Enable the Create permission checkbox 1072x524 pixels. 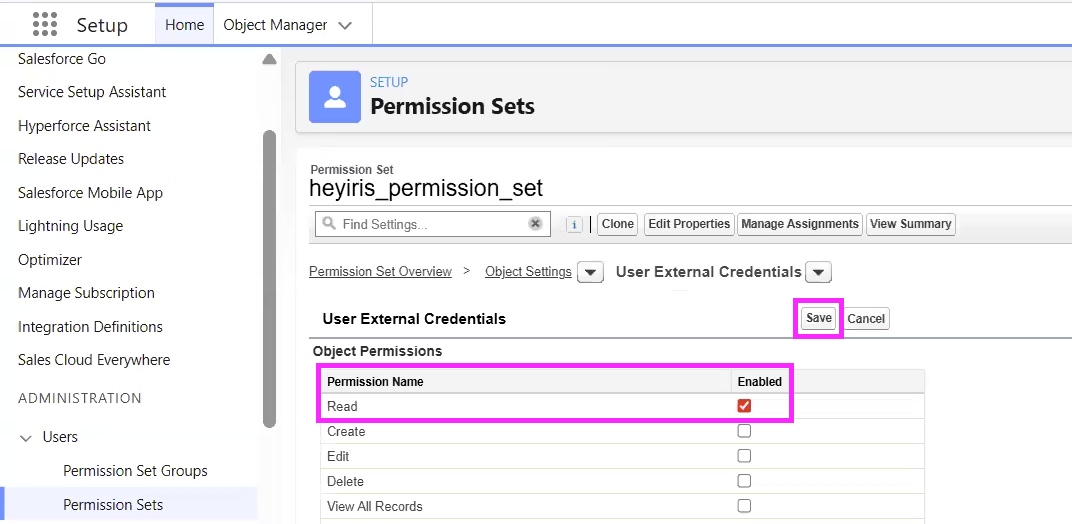[x=745, y=431]
